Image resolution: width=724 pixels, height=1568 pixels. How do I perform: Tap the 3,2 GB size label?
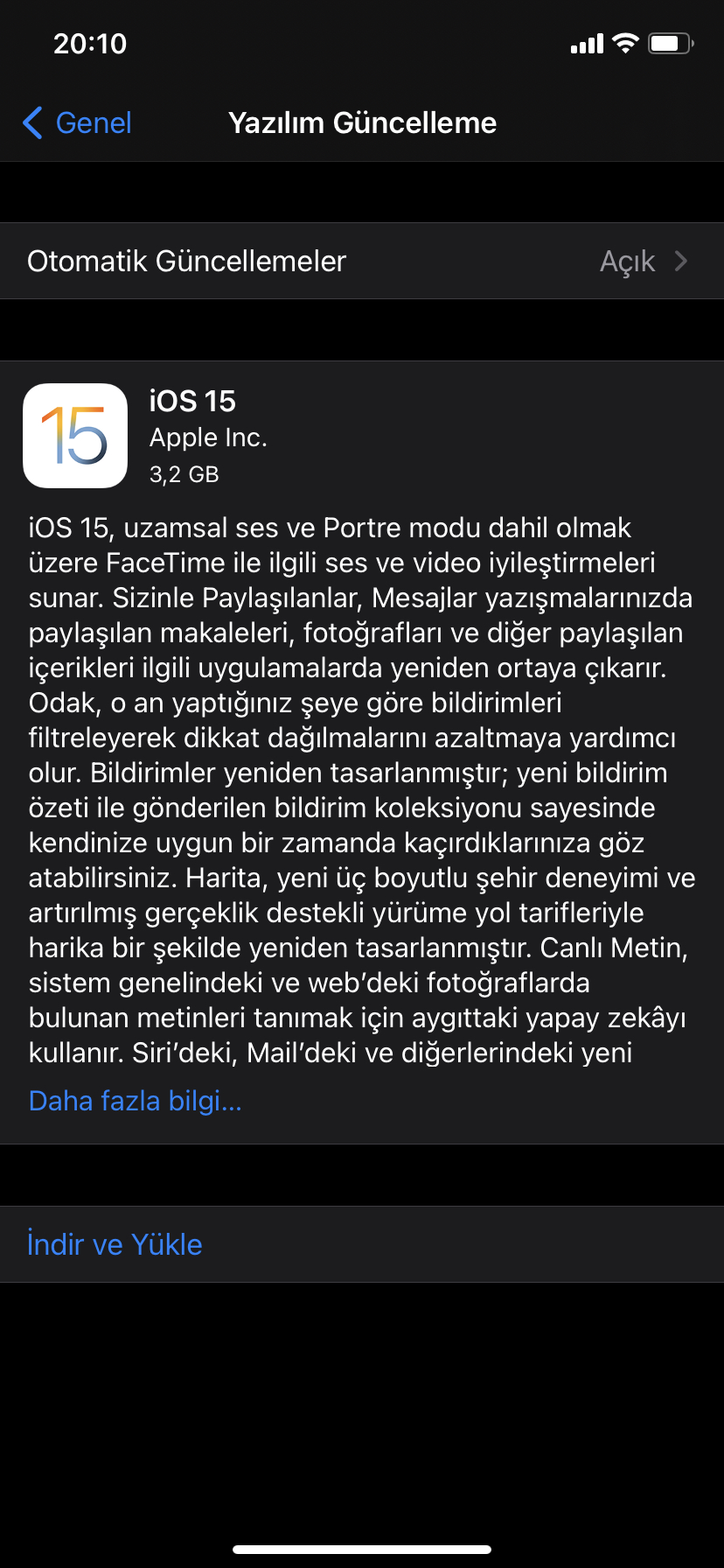click(184, 474)
